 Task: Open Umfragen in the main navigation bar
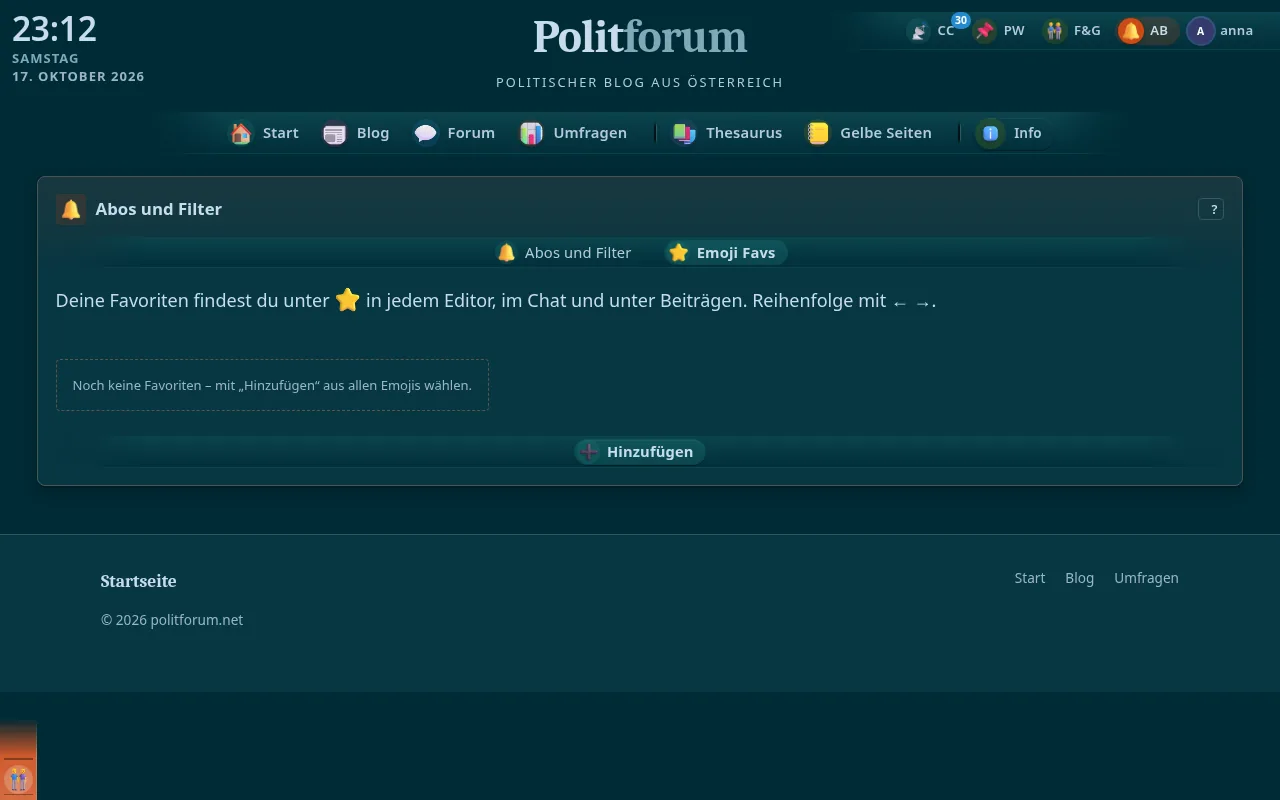(x=574, y=133)
